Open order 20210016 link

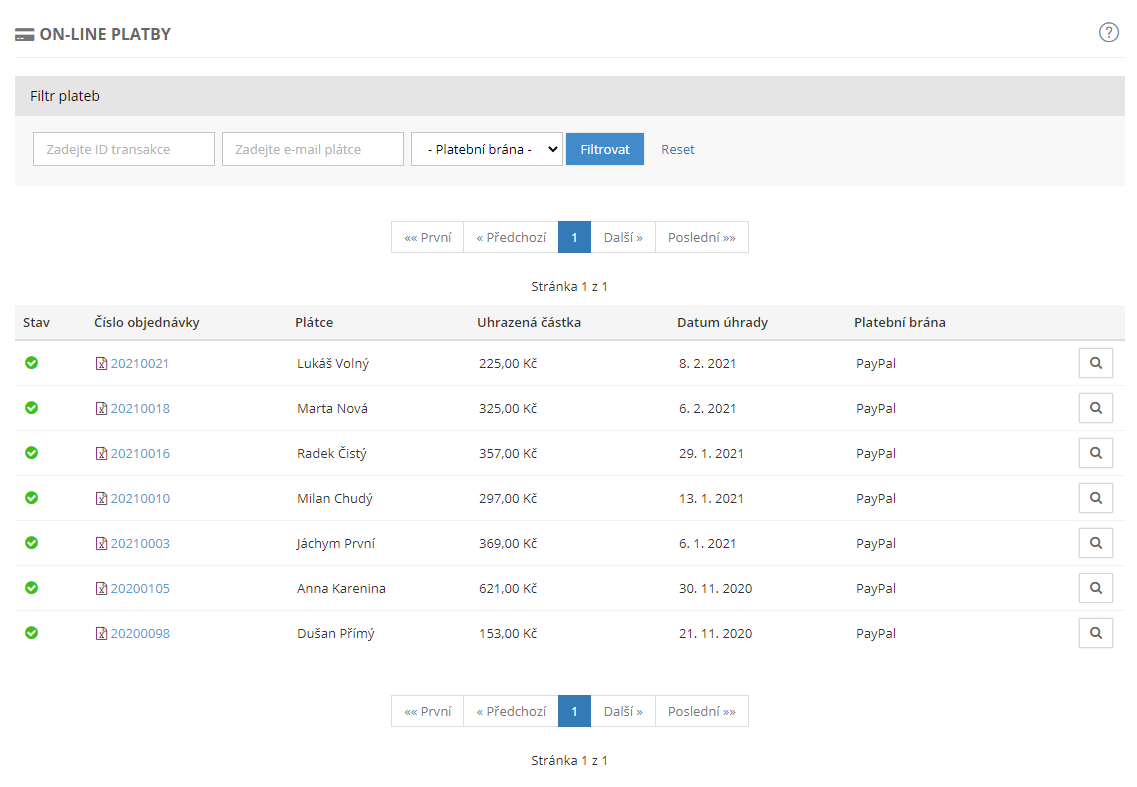click(139, 453)
